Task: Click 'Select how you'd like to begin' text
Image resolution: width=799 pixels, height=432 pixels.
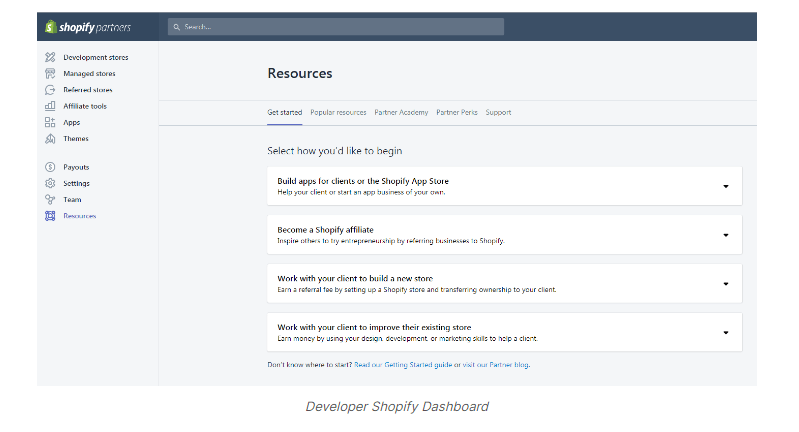Action: (335, 151)
